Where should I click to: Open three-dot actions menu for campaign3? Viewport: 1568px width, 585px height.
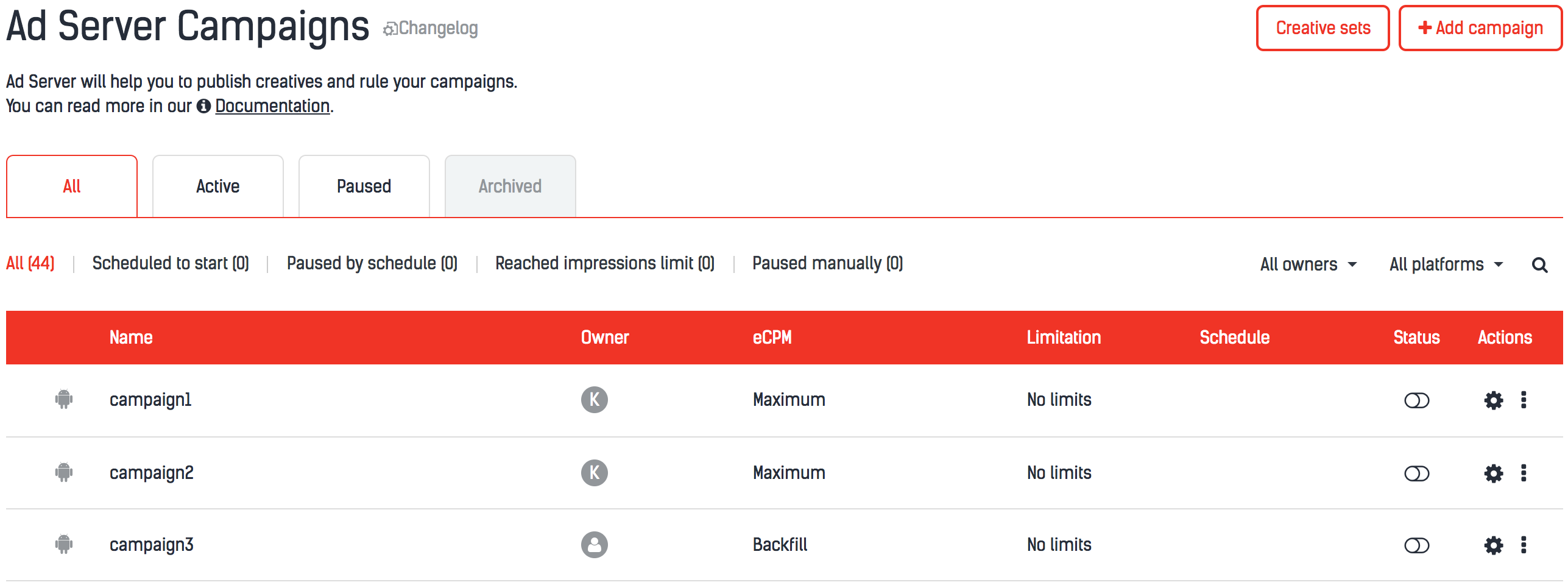1523,545
